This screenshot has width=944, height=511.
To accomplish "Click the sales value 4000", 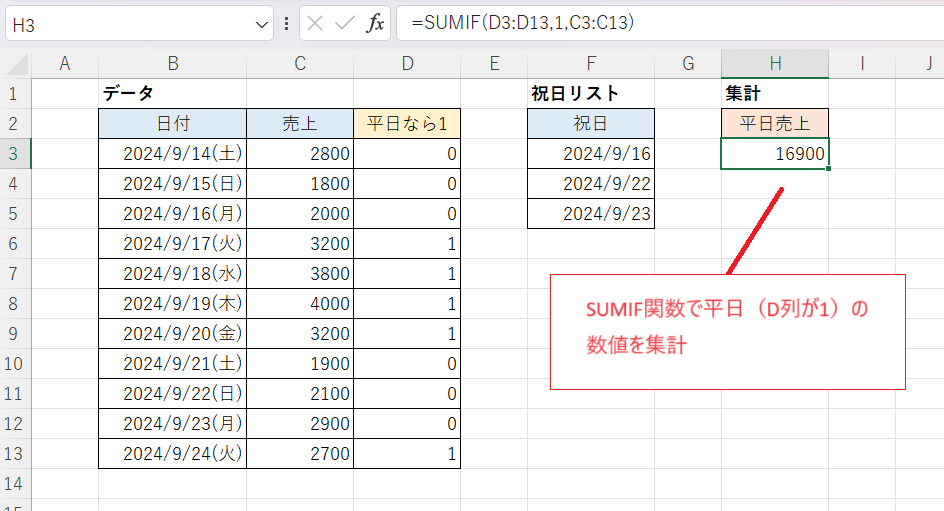I will point(300,304).
